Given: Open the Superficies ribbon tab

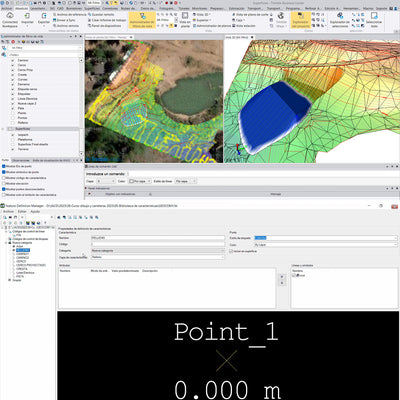Looking at the screenshot, I should (x=92, y=8).
